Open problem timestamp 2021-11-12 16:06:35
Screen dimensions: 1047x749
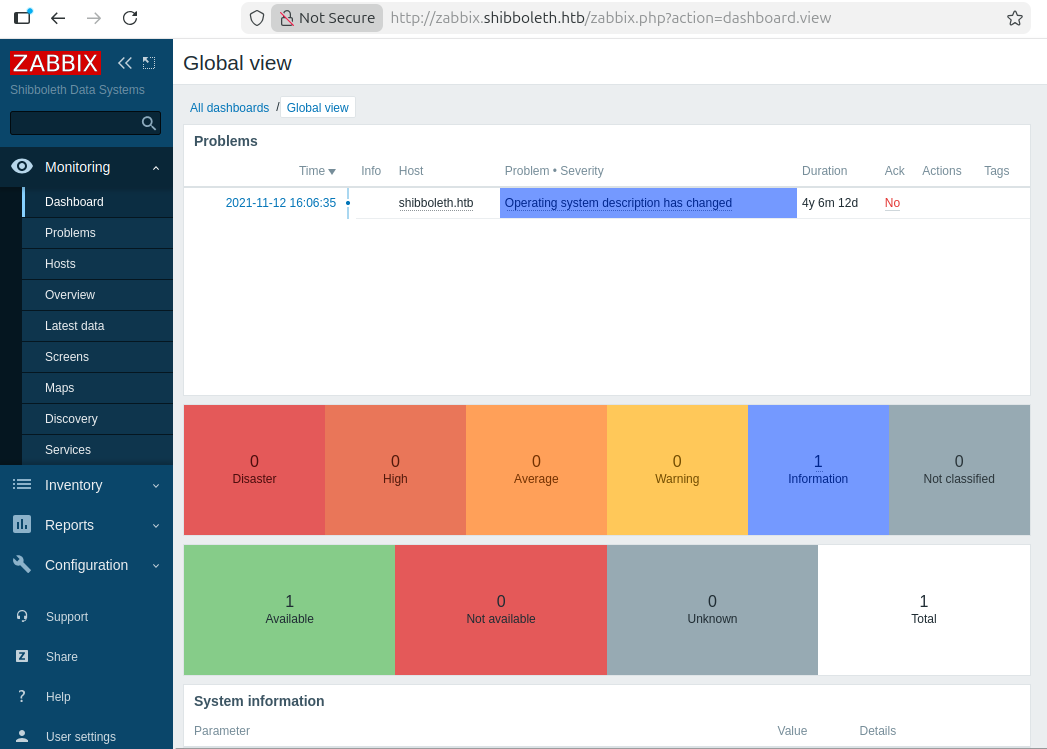point(280,203)
